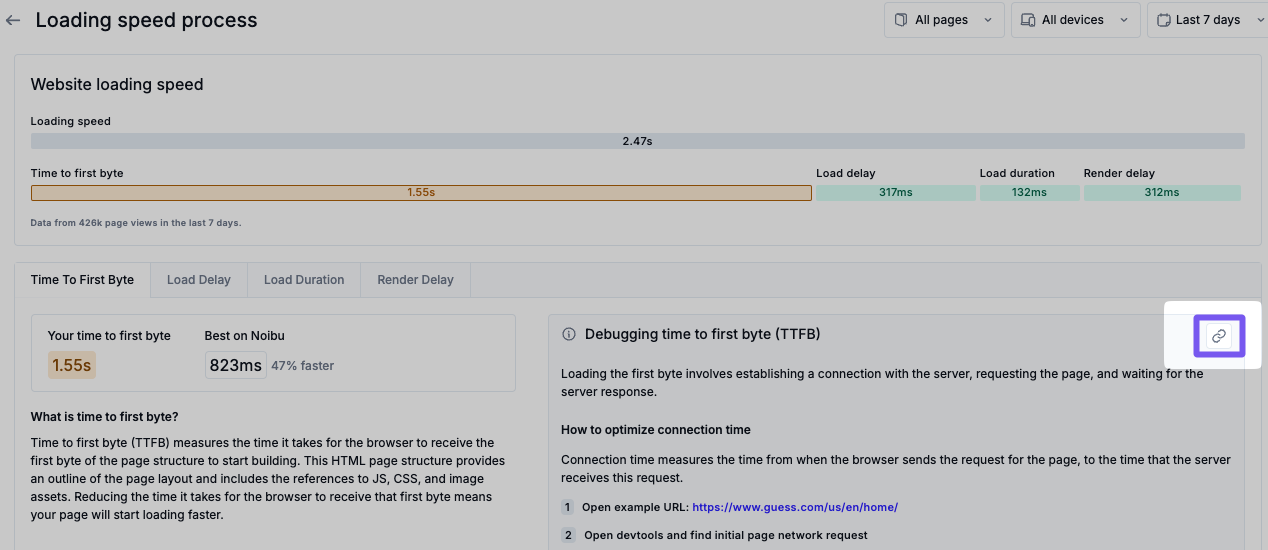Click the pages icon in All pages filter
This screenshot has width=1268, height=550.
[901, 20]
